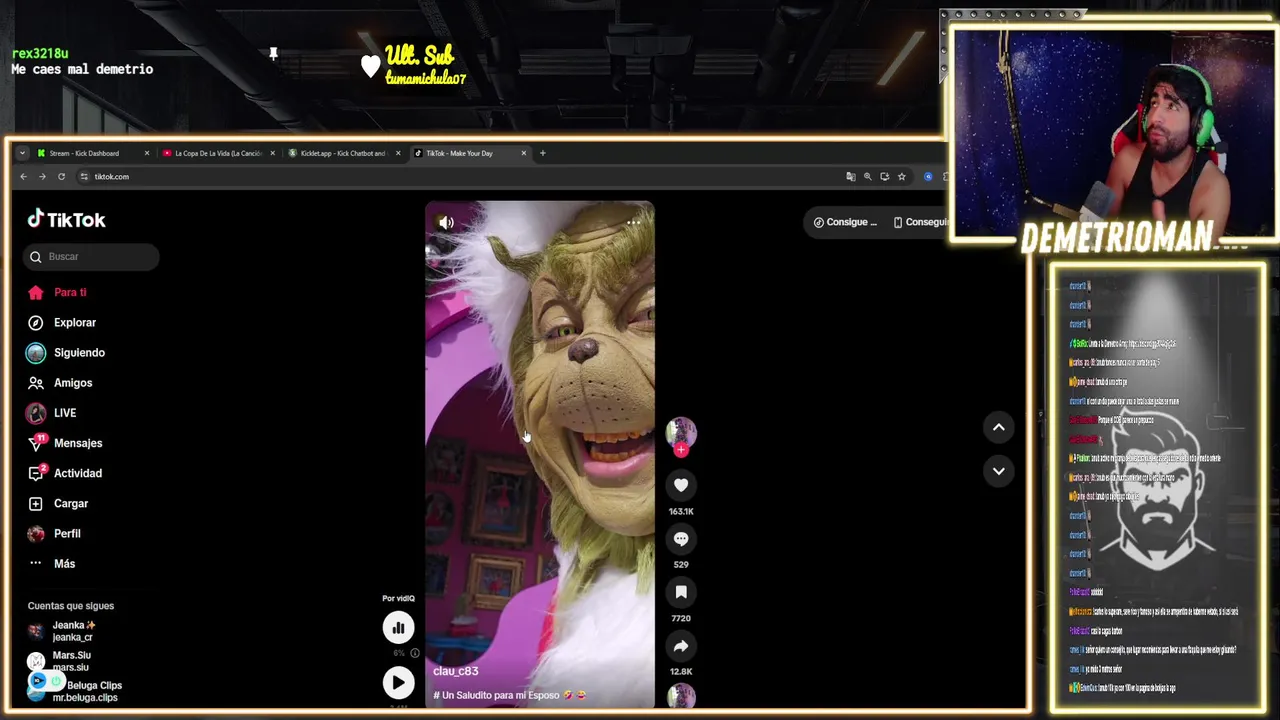Image resolution: width=1280 pixels, height=720 pixels.
Task: Open the comments bubble icon
Action: pyautogui.click(x=681, y=538)
